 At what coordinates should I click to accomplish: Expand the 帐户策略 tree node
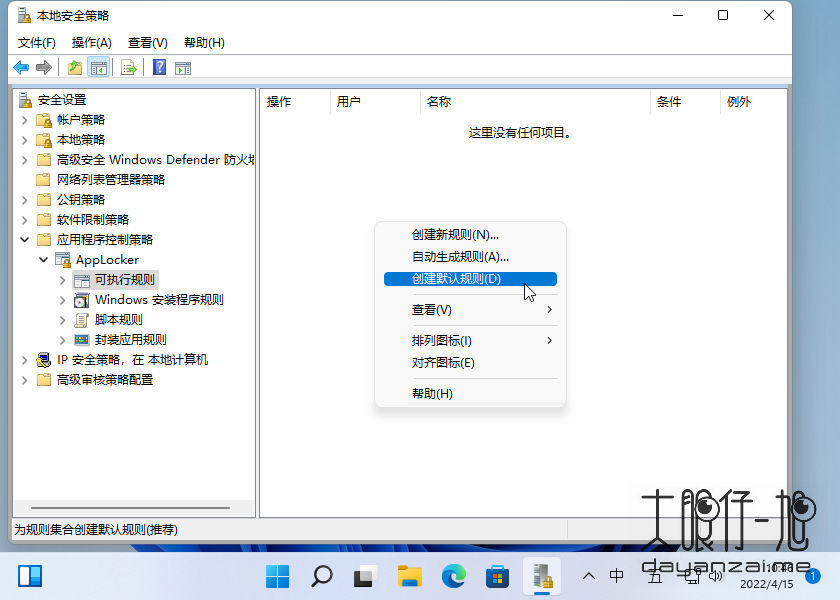pyautogui.click(x=24, y=119)
